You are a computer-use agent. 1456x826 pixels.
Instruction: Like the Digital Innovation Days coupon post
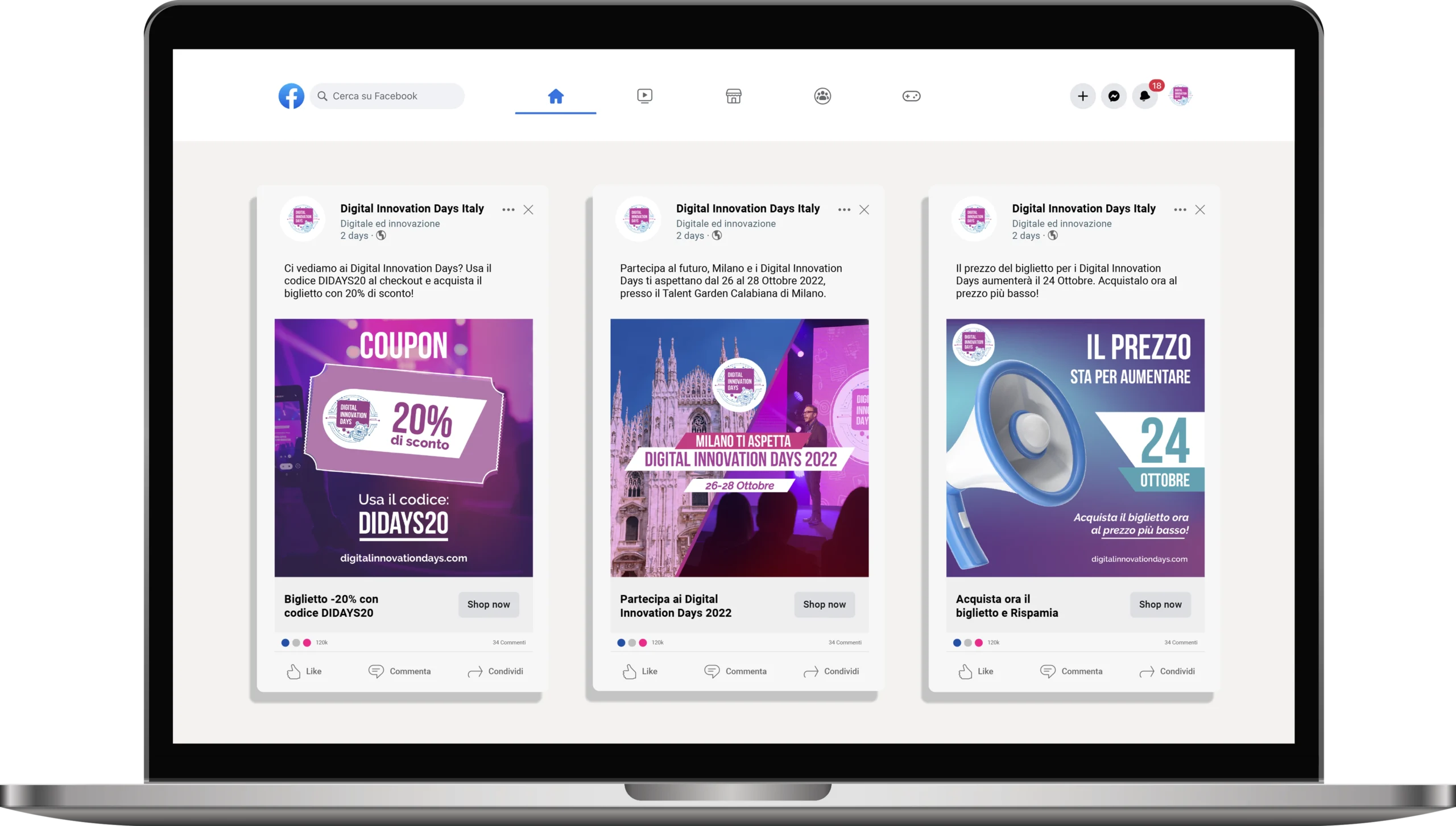pyautogui.click(x=305, y=671)
